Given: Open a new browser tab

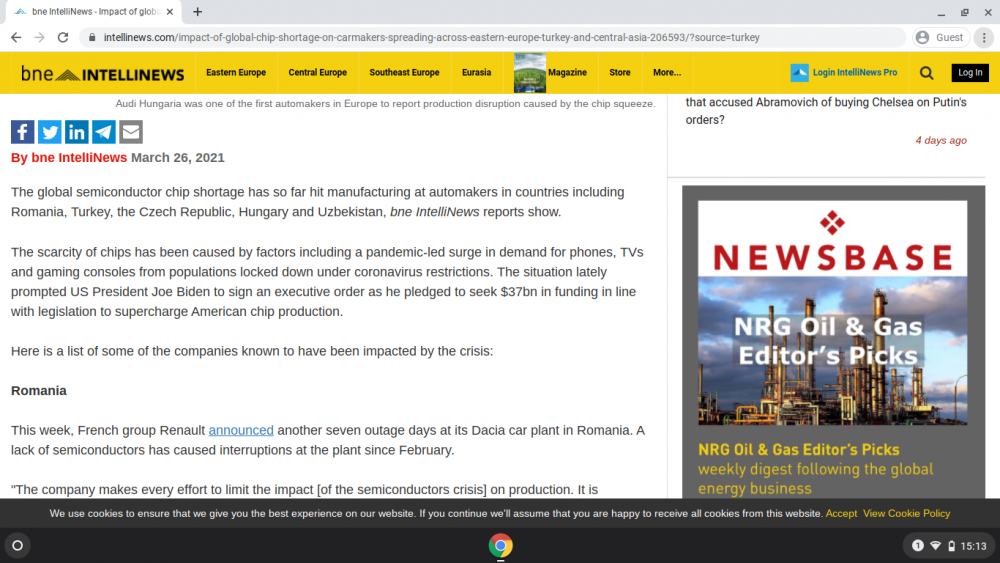Looking at the screenshot, I should pyautogui.click(x=198, y=11).
